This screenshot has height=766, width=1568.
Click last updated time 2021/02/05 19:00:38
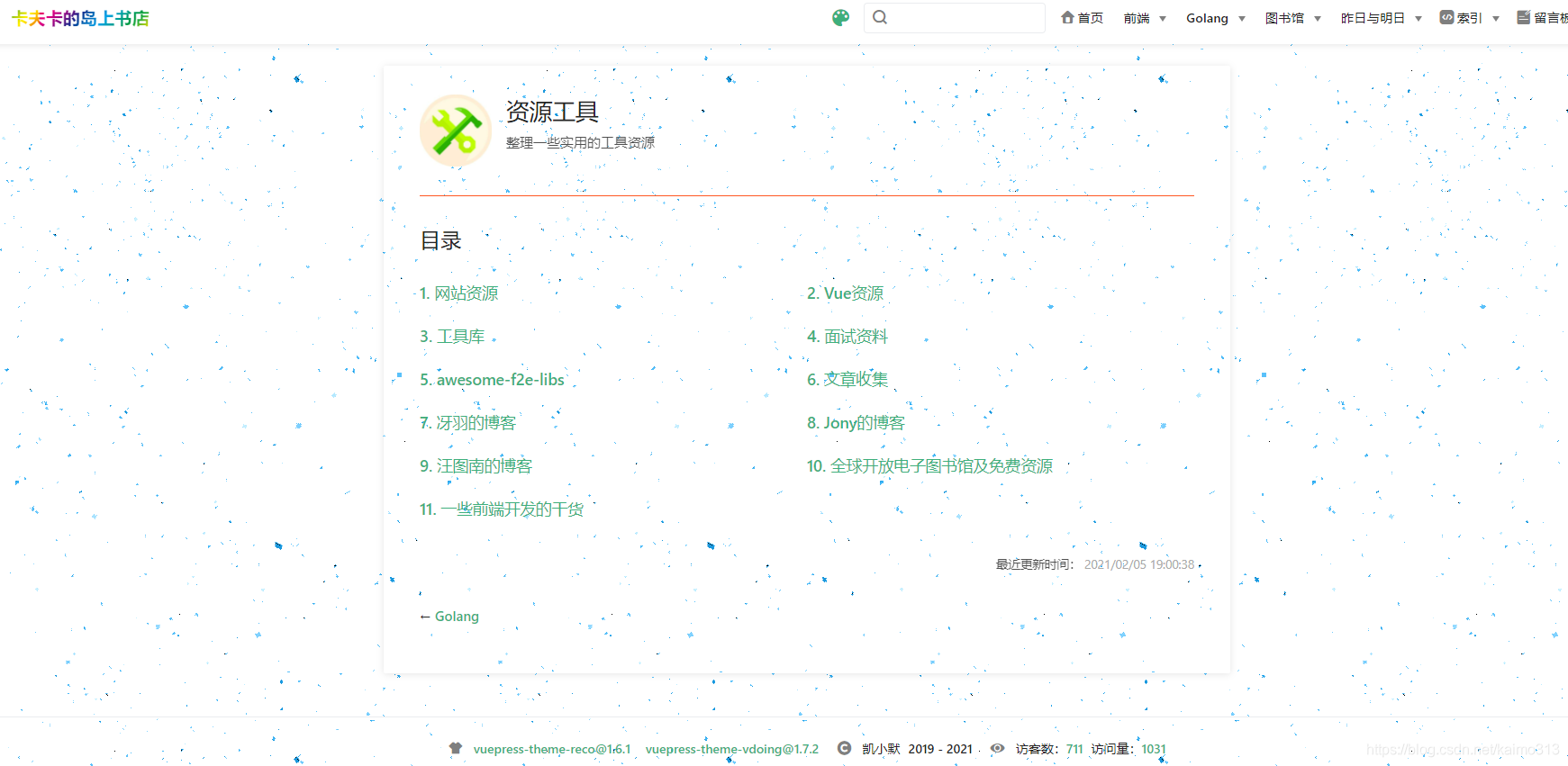pyautogui.click(x=1139, y=564)
